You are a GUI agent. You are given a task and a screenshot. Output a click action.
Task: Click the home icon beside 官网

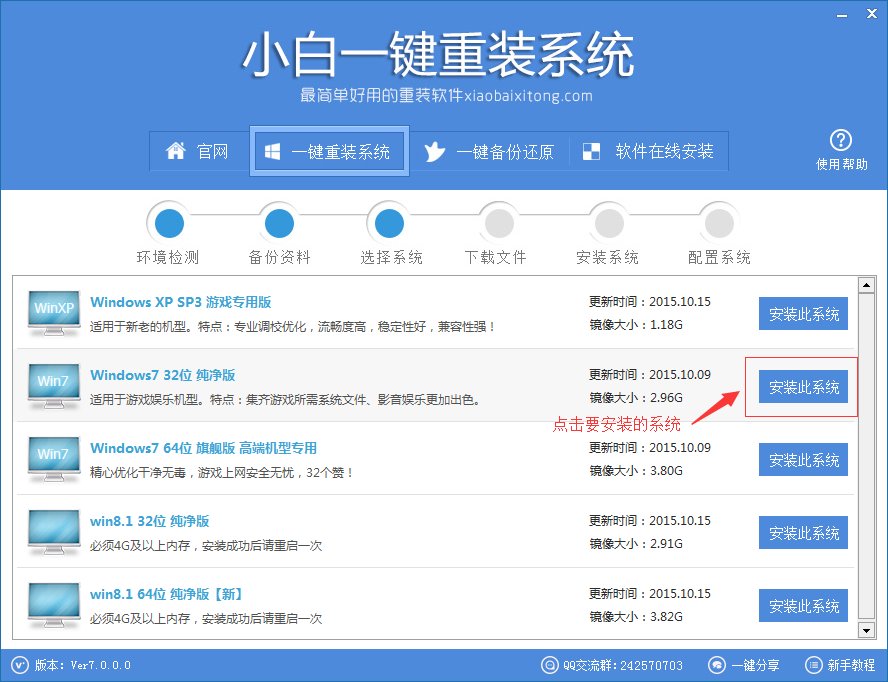coord(176,151)
